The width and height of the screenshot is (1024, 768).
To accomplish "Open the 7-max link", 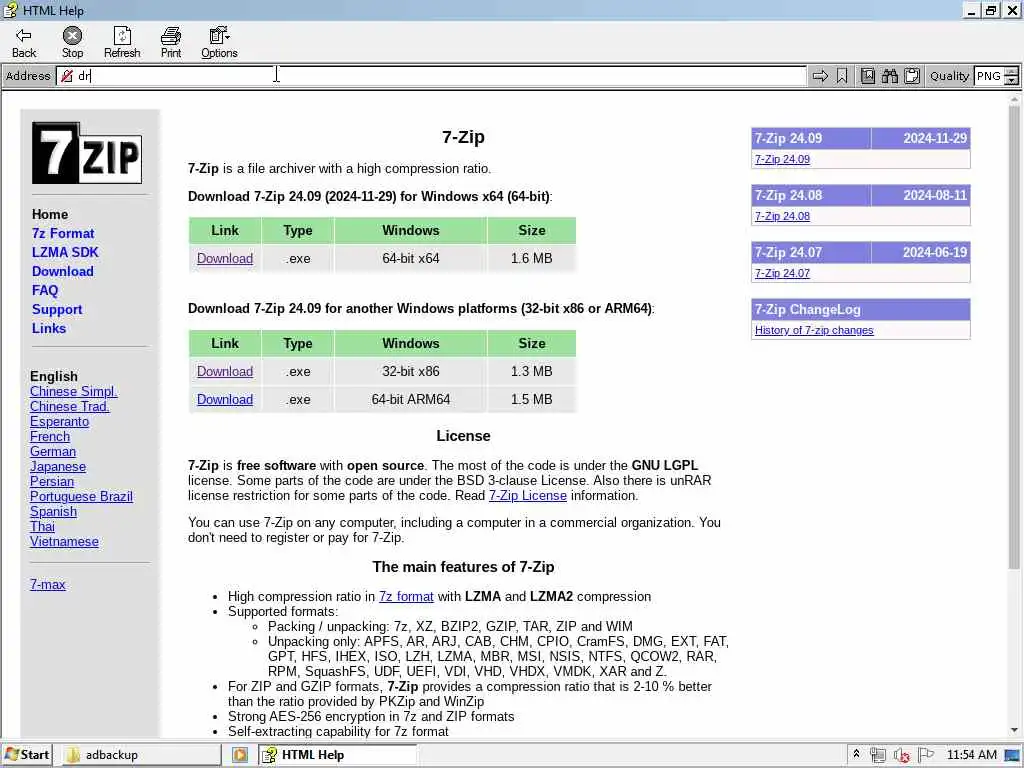I will tap(47, 584).
